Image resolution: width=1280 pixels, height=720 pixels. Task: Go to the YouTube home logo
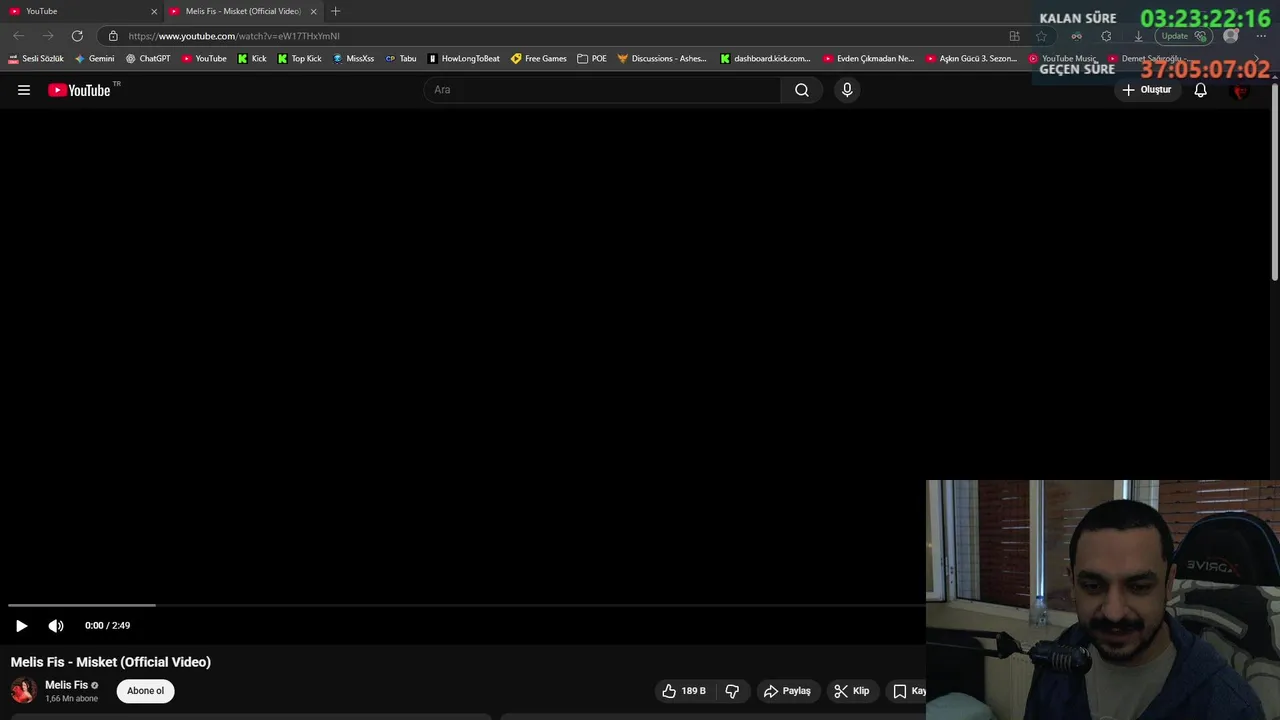(80, 90)
